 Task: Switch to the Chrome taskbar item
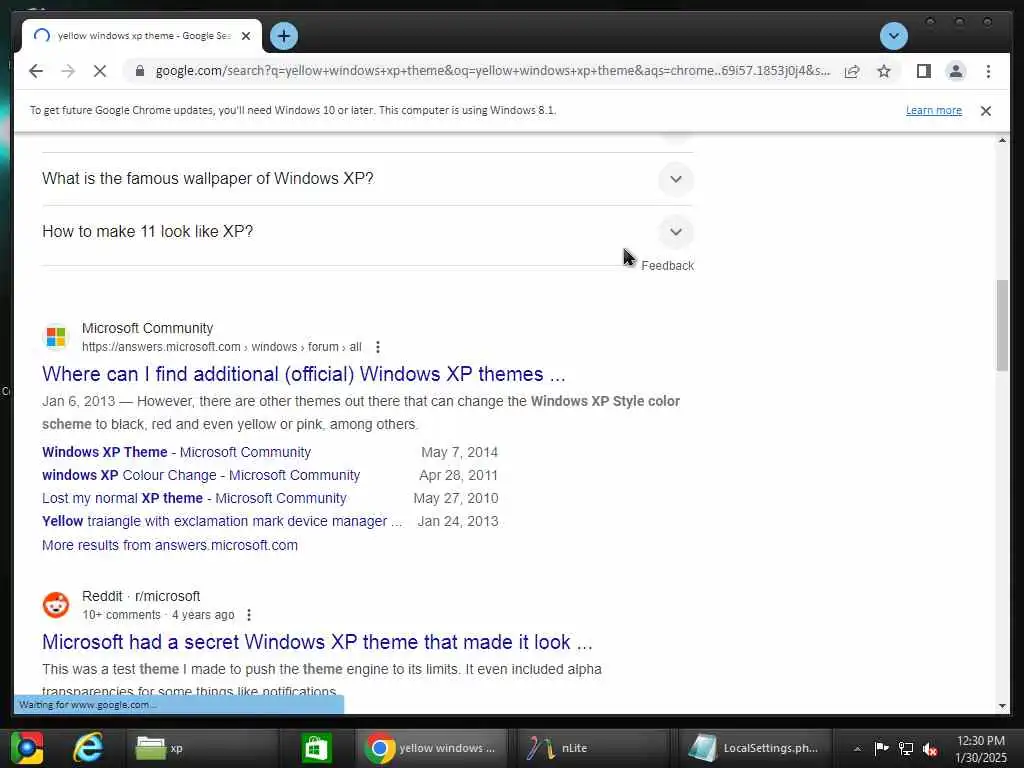431,748
